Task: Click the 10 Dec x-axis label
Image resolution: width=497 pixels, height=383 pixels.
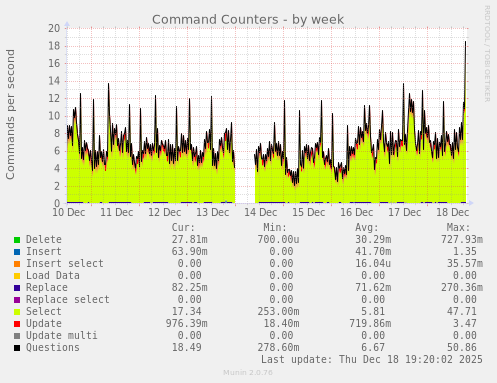Action: (69, 212)
